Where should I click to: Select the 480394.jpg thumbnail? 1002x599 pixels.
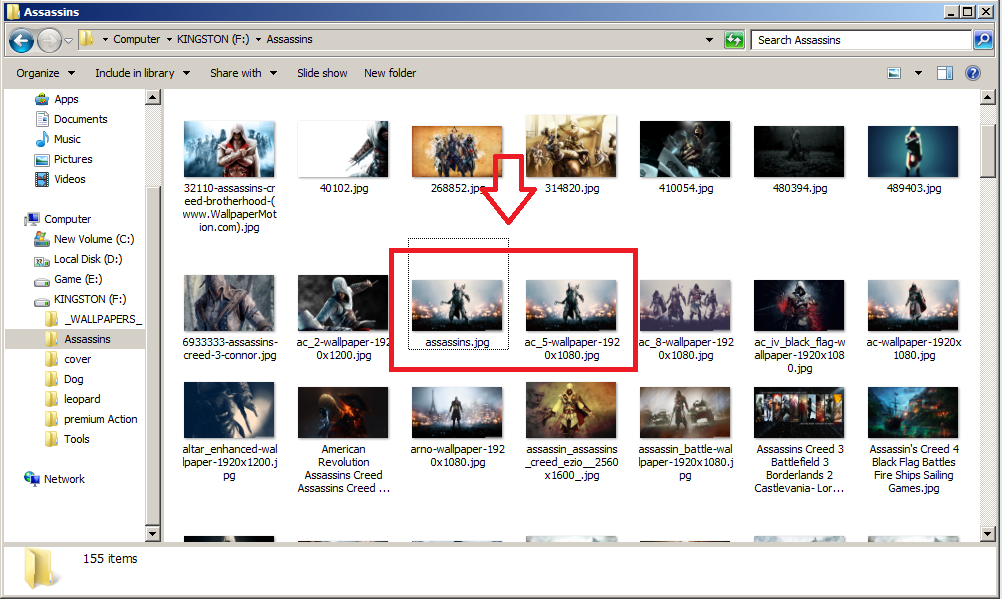click(799, 152)
